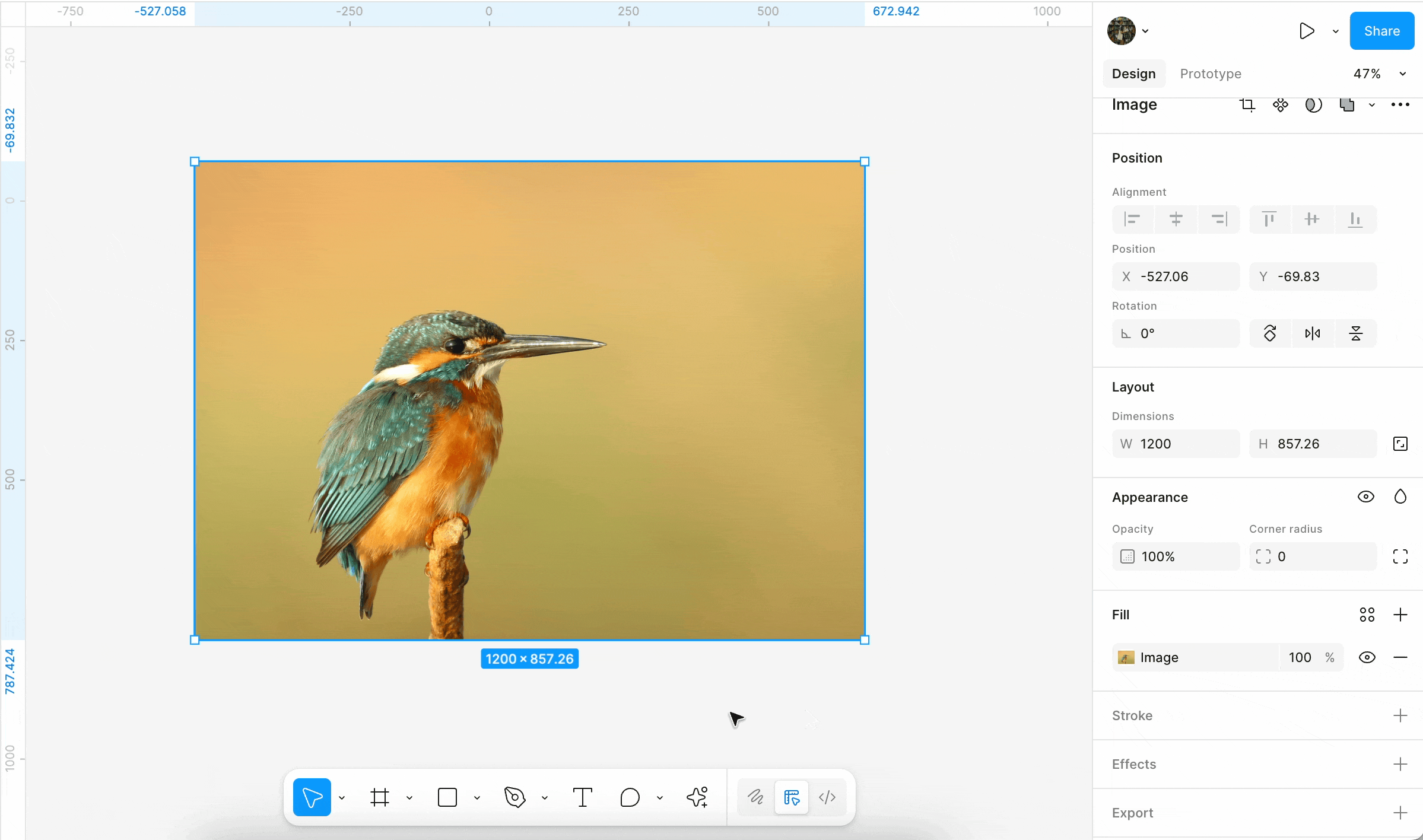Open the boolean operations dropdown arrow
The width and height of the screenshot is (1423, 840).
(1372, 105)
